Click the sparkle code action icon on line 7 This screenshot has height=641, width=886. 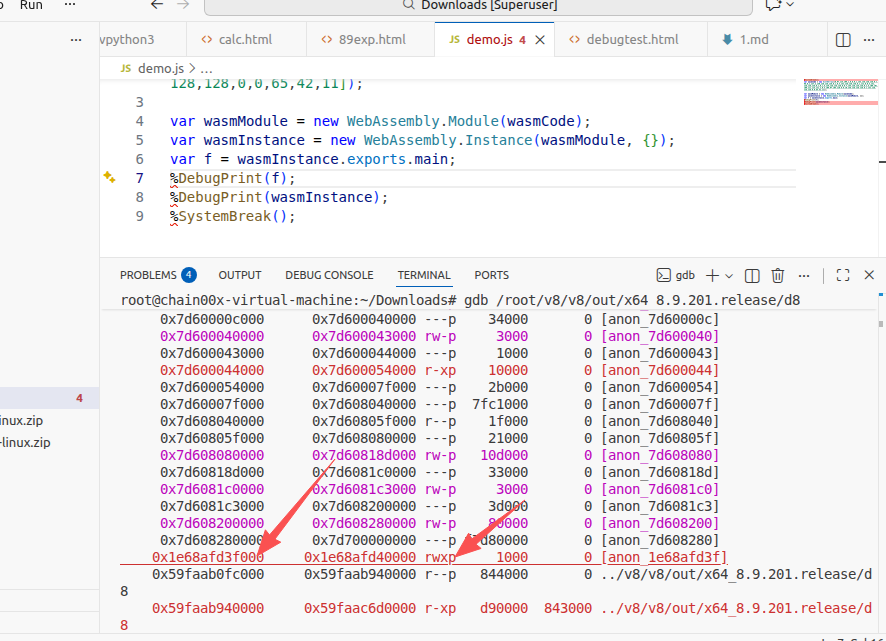coord(110,177)
